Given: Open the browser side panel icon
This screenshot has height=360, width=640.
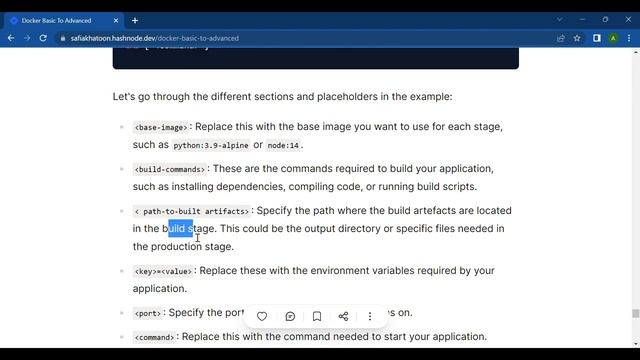Looking at the screenshot, I should click(x=597, y=38).
